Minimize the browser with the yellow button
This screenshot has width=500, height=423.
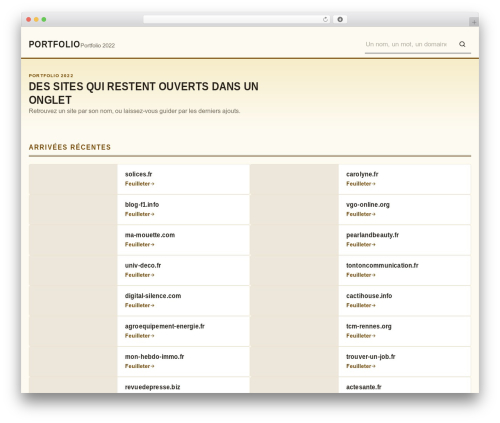coord(36,20)
